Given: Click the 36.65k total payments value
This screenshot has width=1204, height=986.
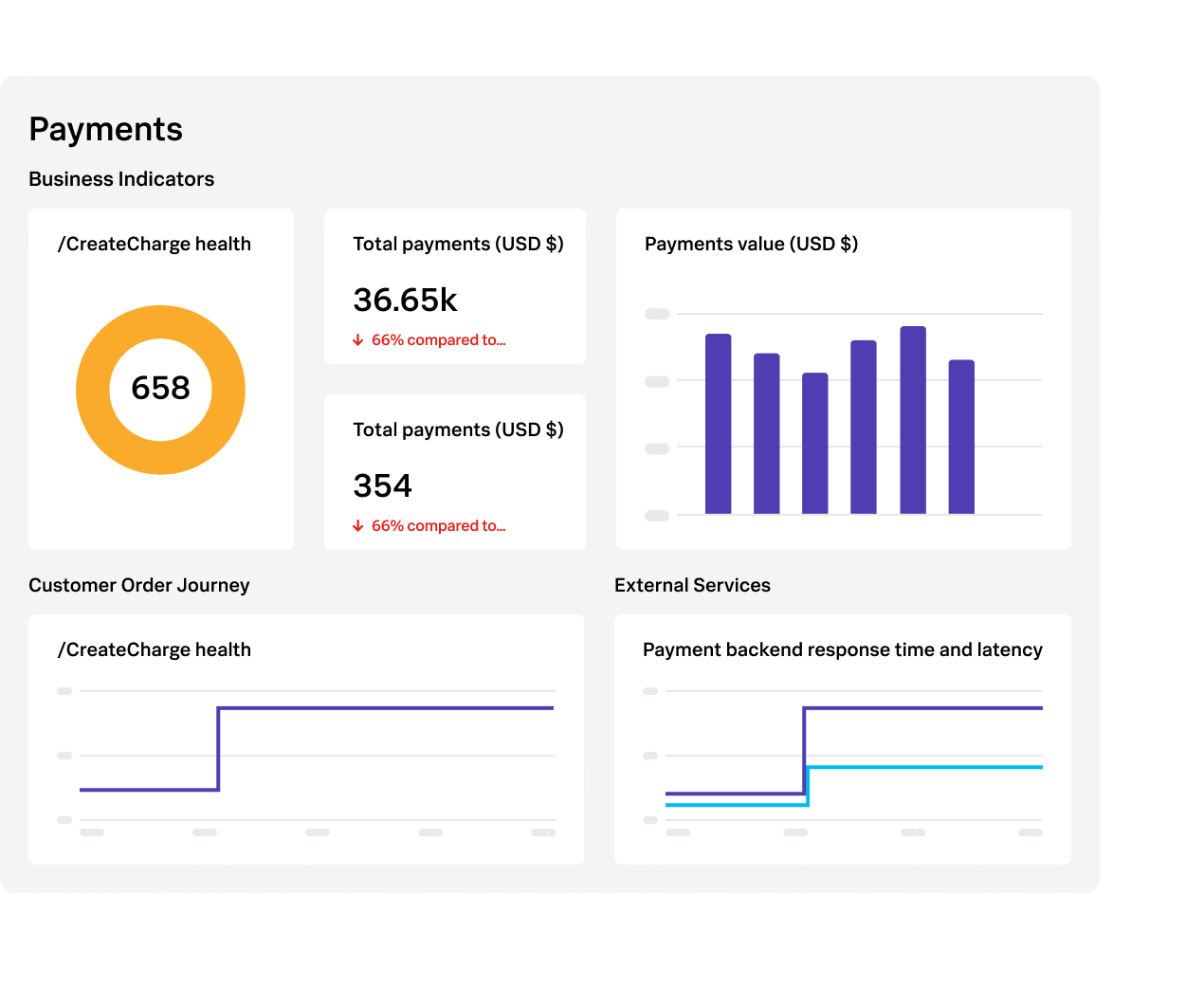Looking at the screenshot, I should click(x=405, y=301).
